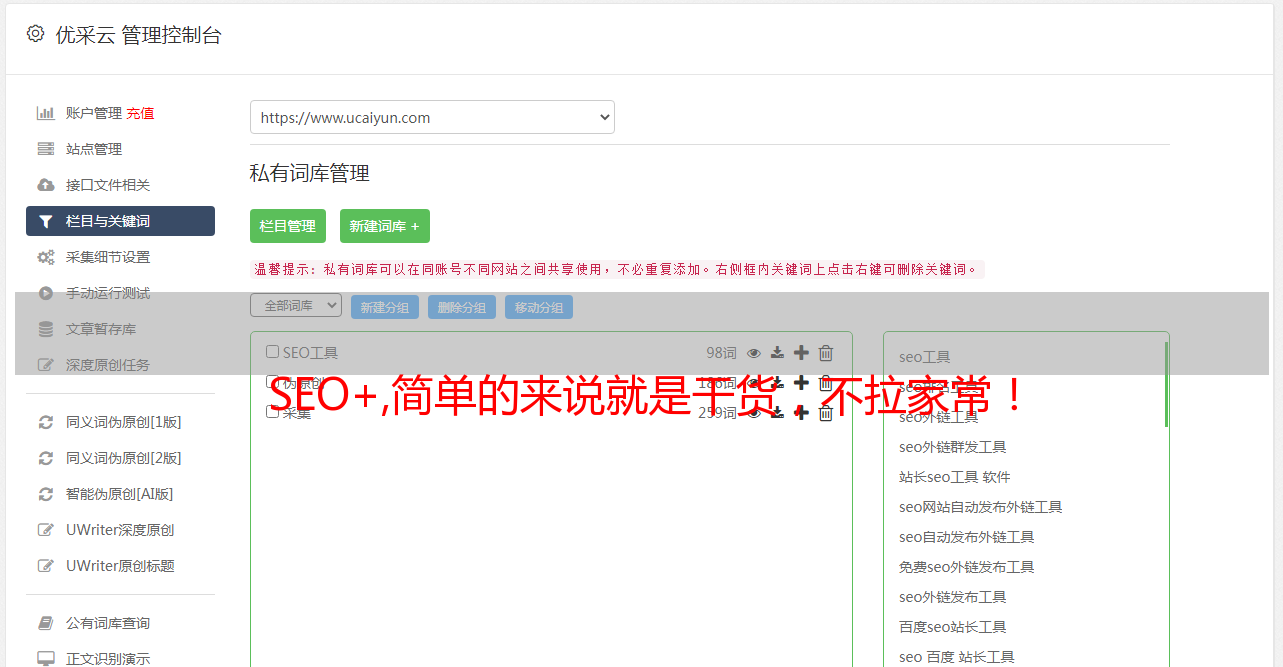This screenshot has height=667, width=1283.
Task: Open the UWriter深度原创 menu label
Action: (x=120, y=530)
